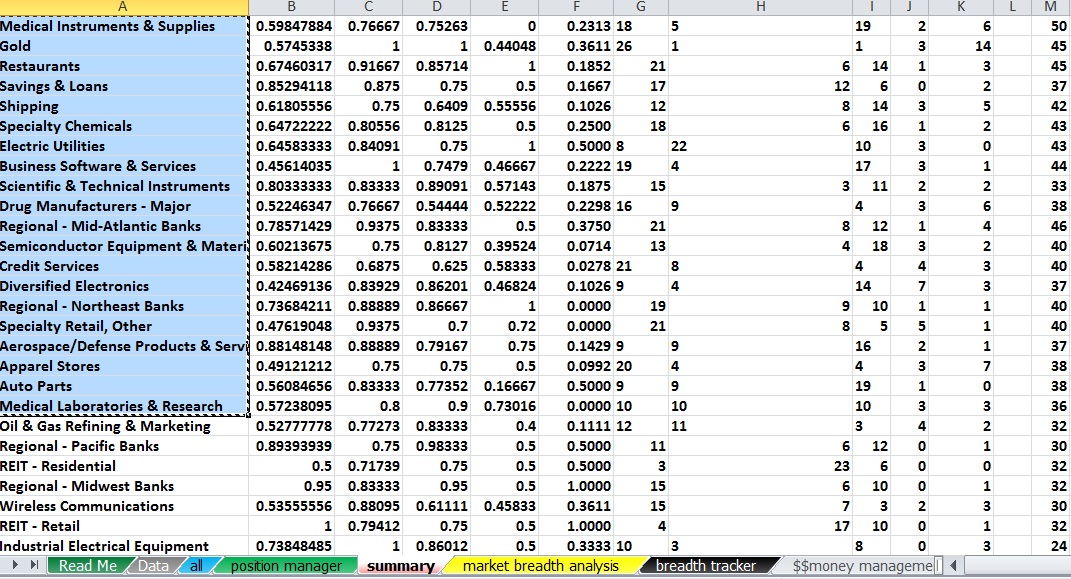This screenshot has height=579, width=1071.
Task: Select column E header
Action: [x=505, y=7]
